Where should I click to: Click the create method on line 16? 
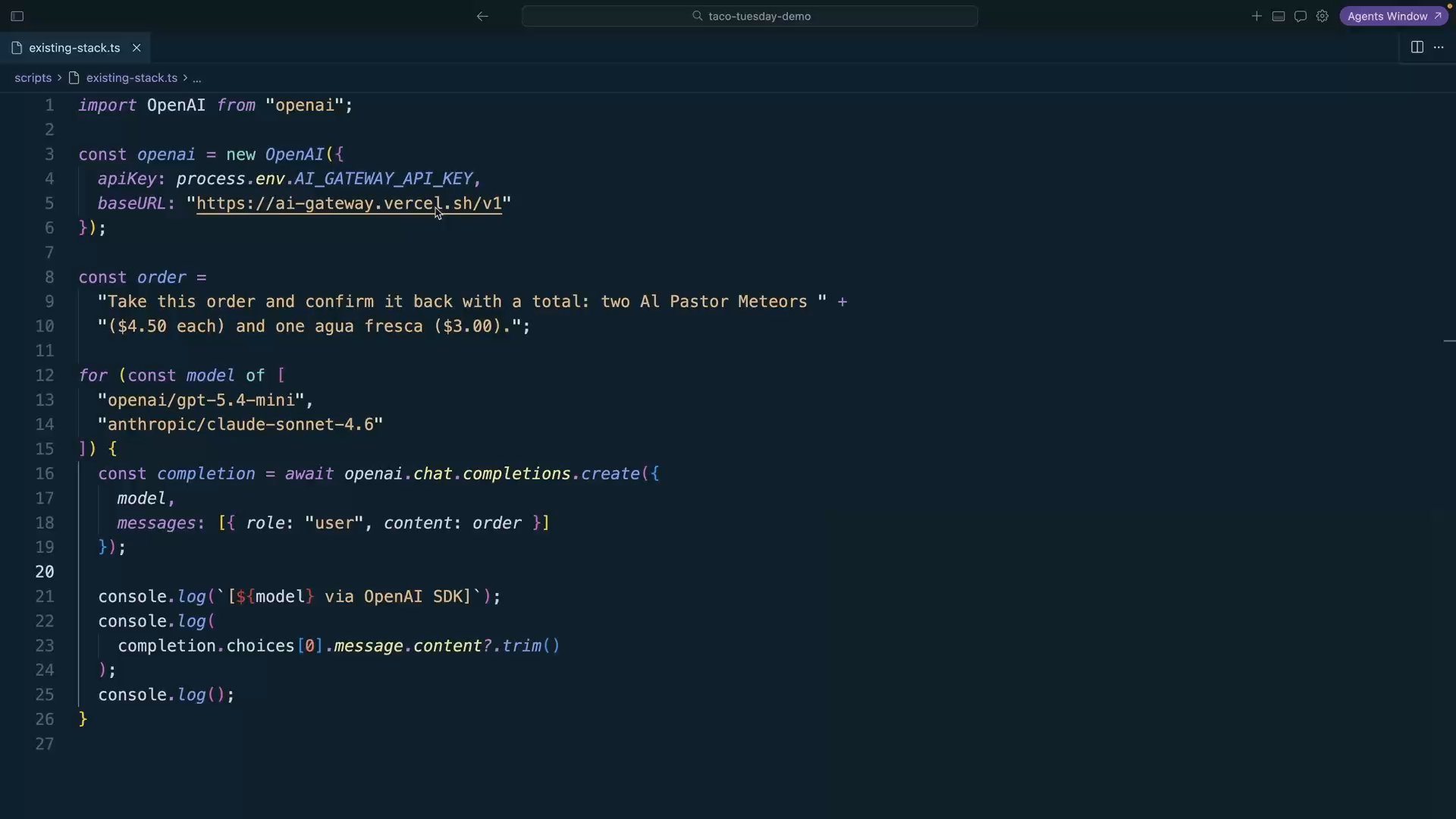610,474
